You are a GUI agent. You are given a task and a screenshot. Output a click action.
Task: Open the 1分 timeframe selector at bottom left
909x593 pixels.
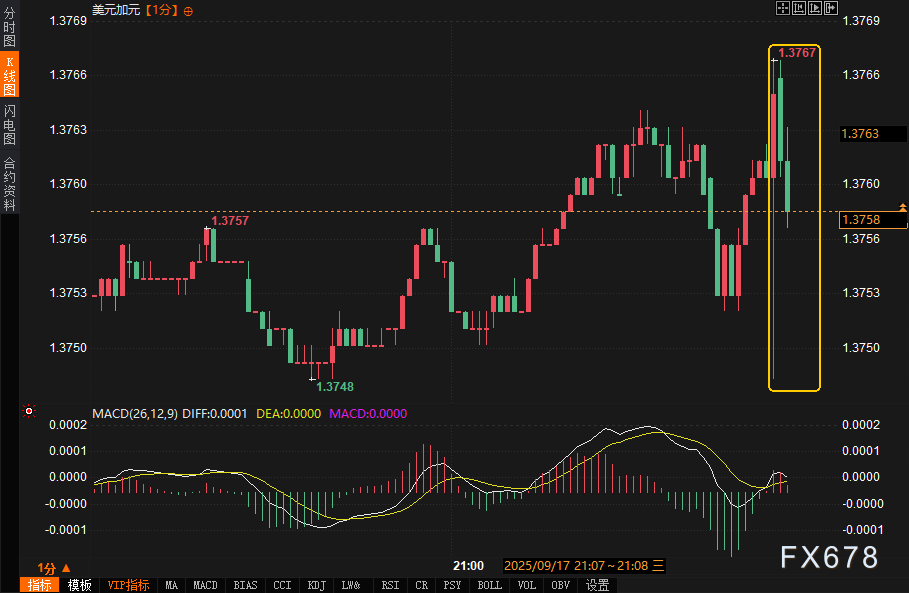click(x=53, y=566)
